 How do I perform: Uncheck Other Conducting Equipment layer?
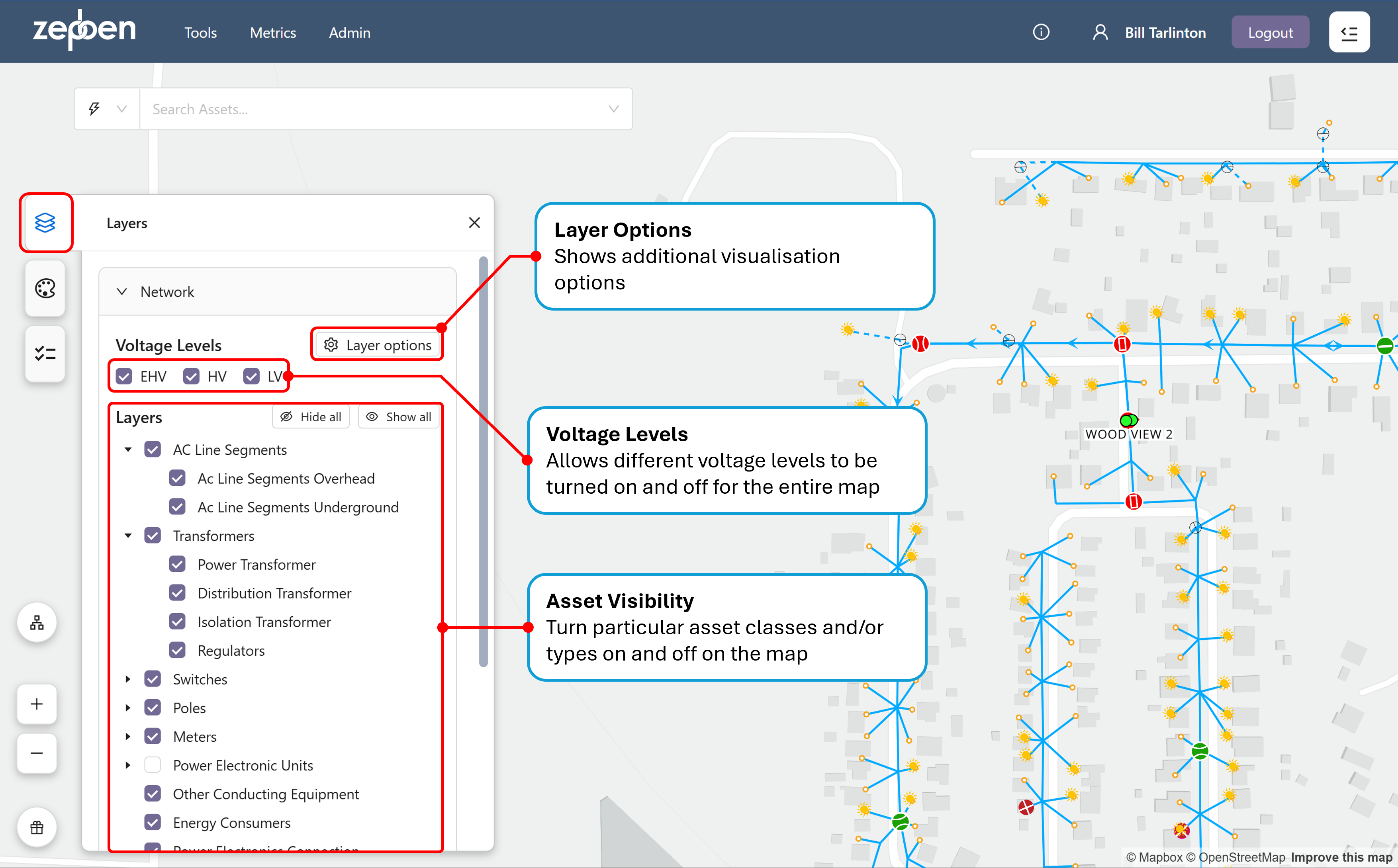pos(153,794)
